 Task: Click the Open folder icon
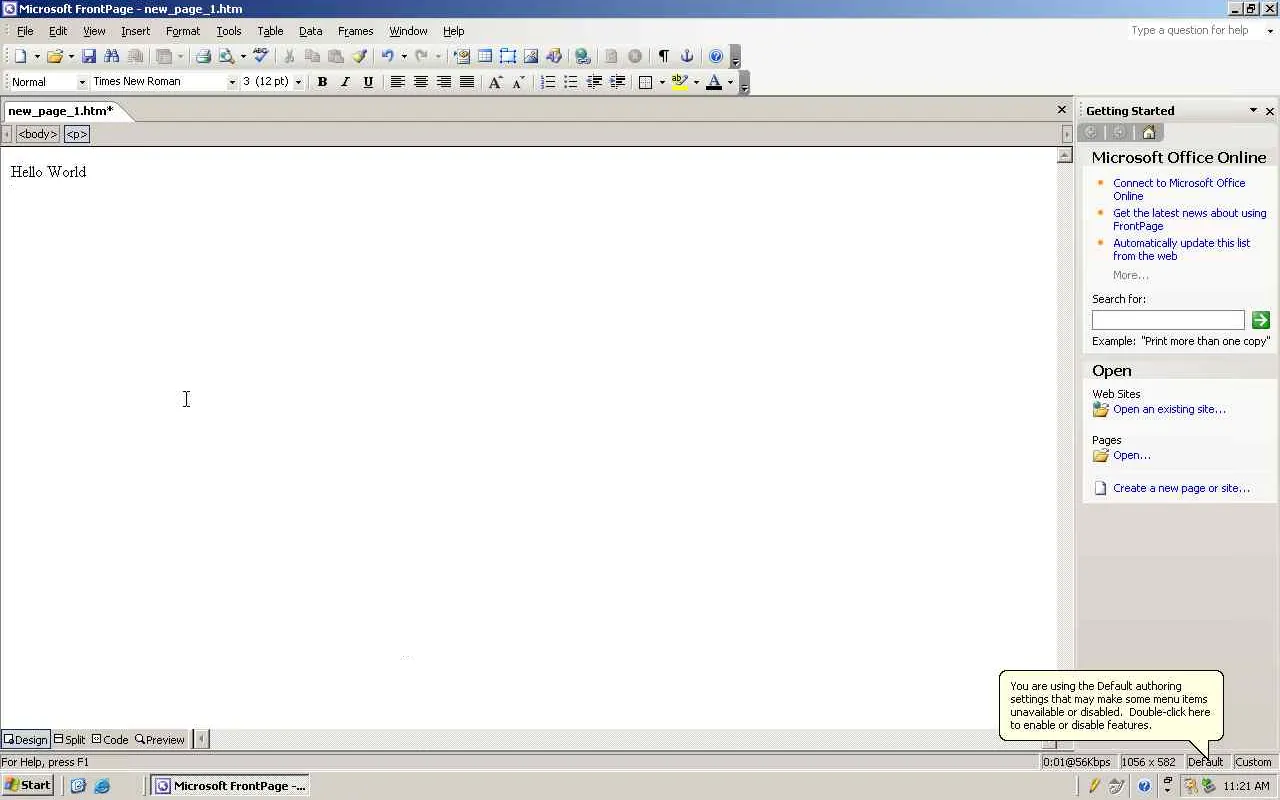pos(55,56)
